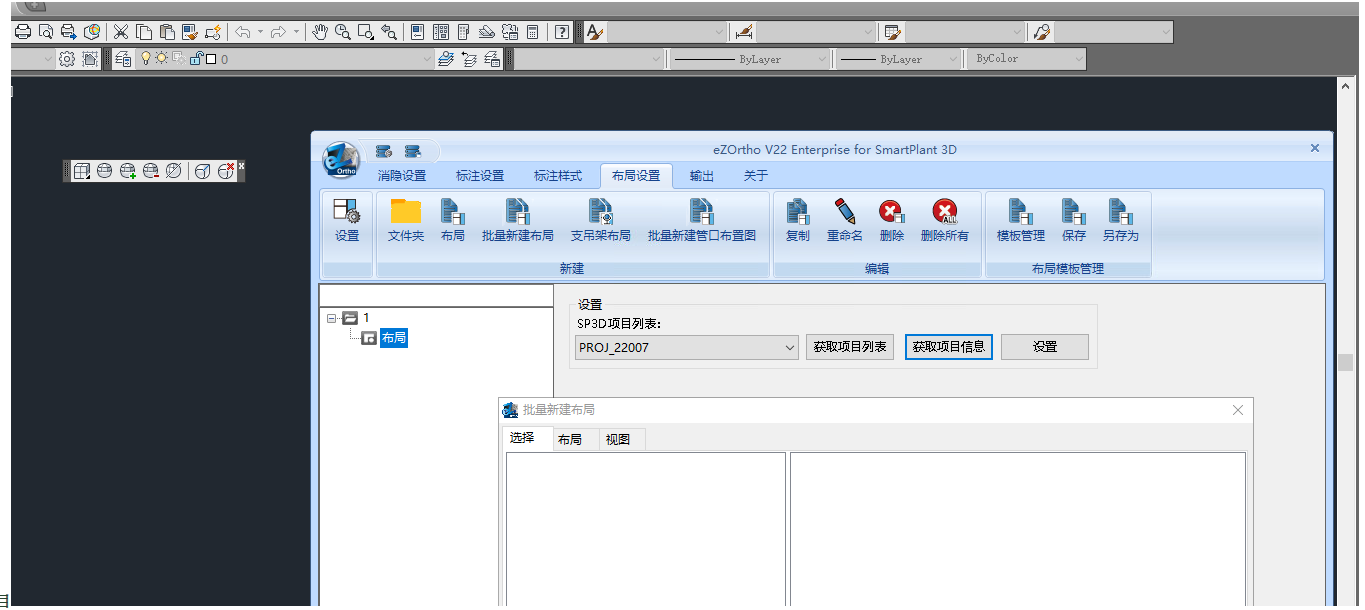Open the lineweight ByLayer dropdown

(x=900, y=59)
